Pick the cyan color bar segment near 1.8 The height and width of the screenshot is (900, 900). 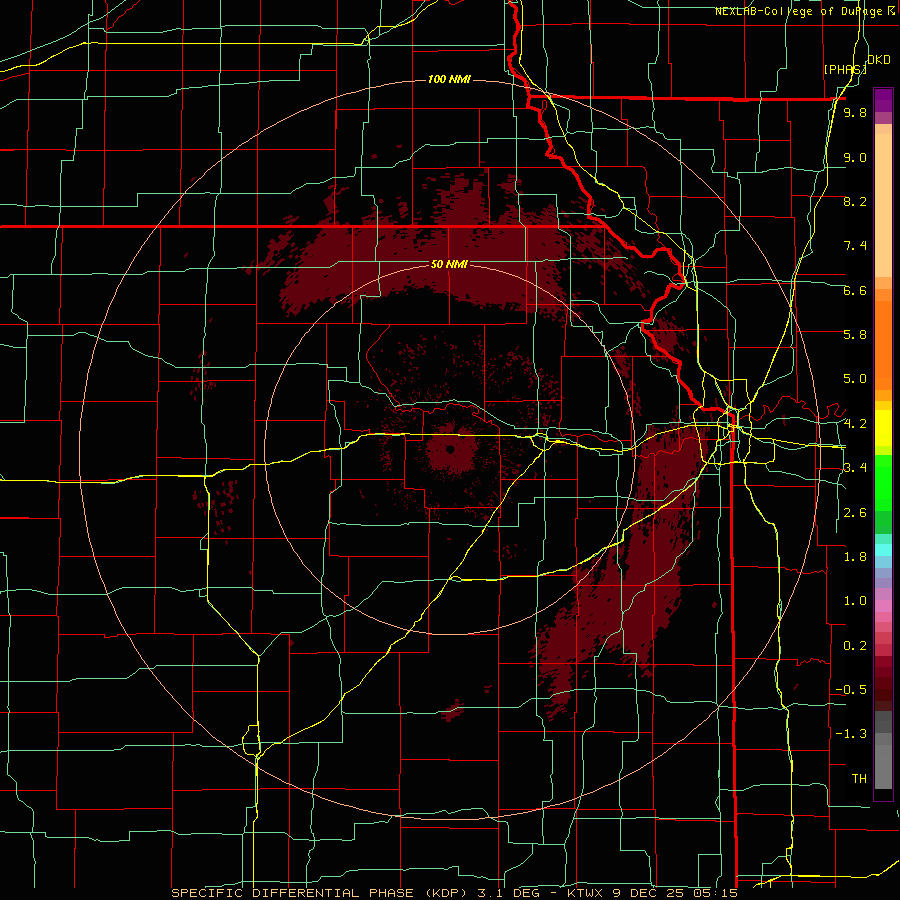pos(883,550)
